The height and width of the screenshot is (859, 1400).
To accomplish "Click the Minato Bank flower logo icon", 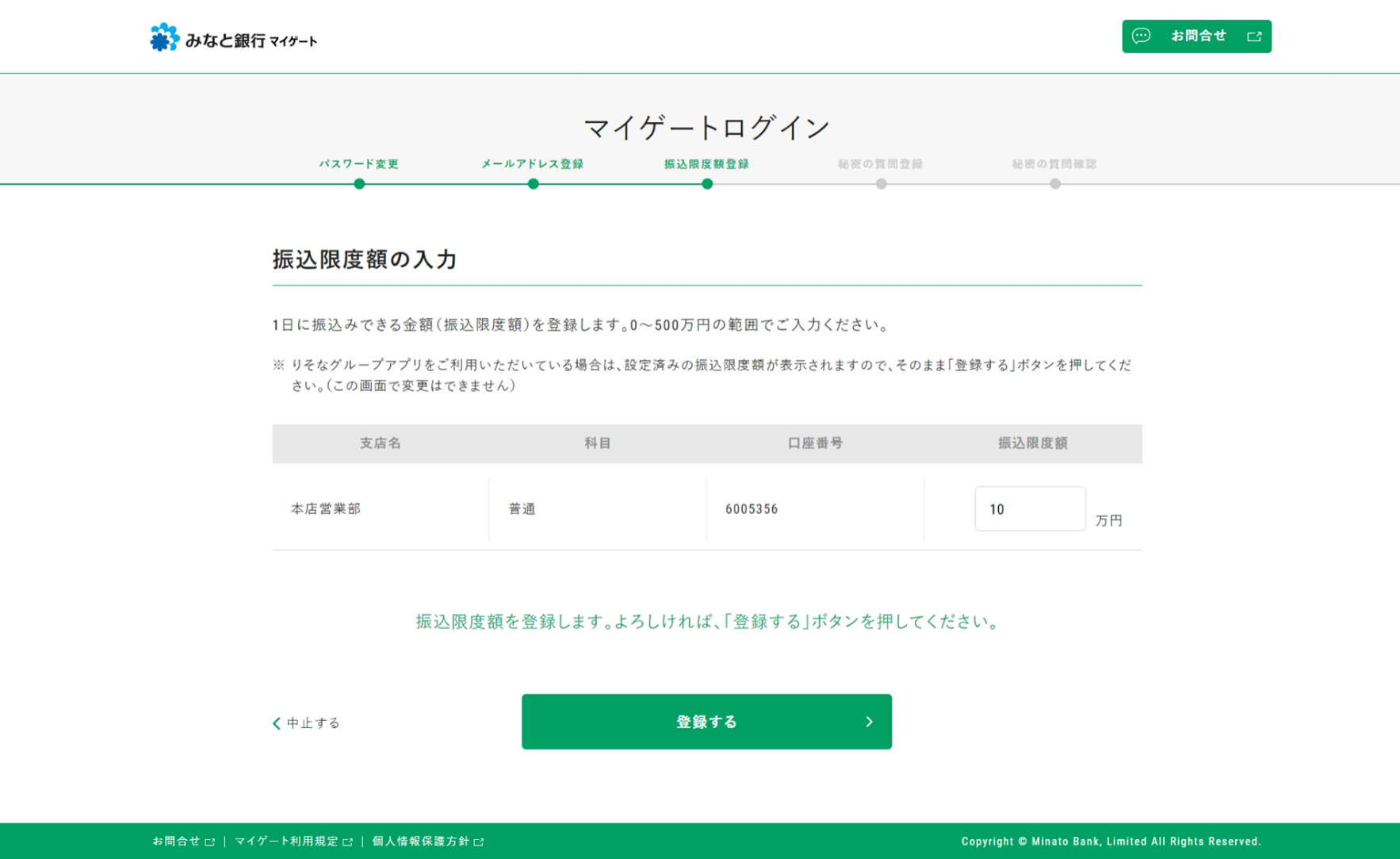I will pyautogui.click(x=165, y=37).
